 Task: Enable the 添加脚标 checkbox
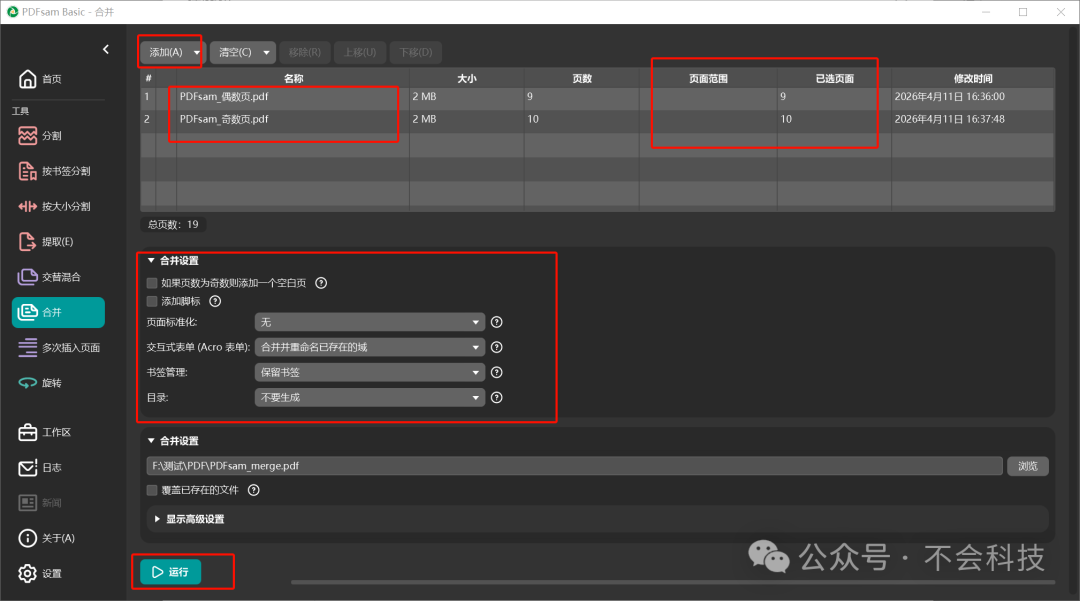[x=152, y=302]
